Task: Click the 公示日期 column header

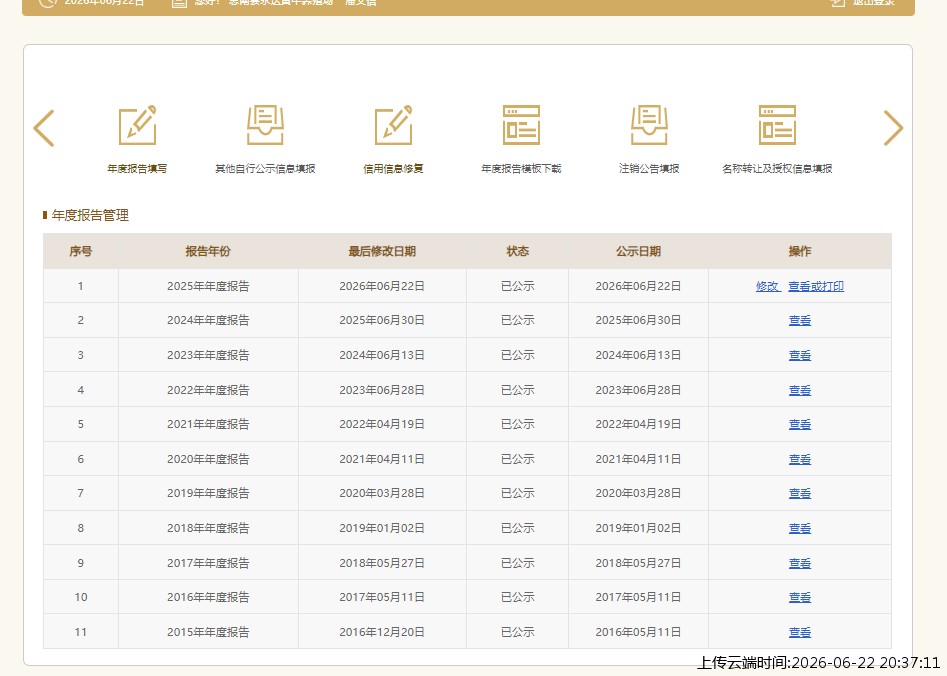Action: pos(638,251)
